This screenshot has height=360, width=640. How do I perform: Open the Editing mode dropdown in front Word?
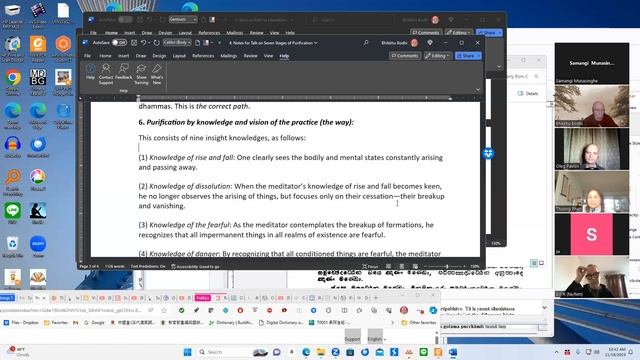coord(438,56)
